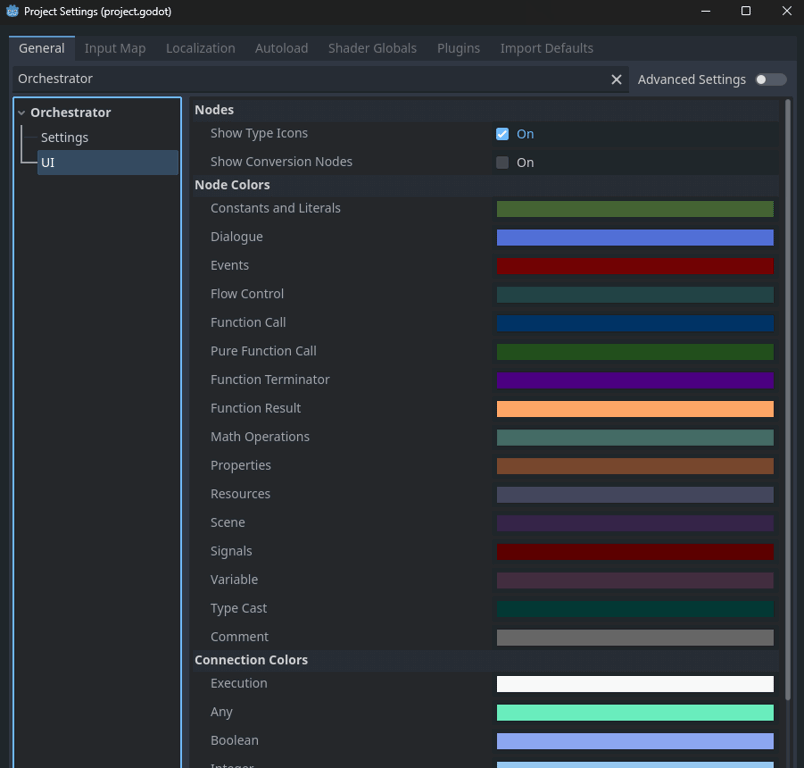Edit Type Cast color swatch
Viewport: 804px width, 768px height.
click(635, 609)
